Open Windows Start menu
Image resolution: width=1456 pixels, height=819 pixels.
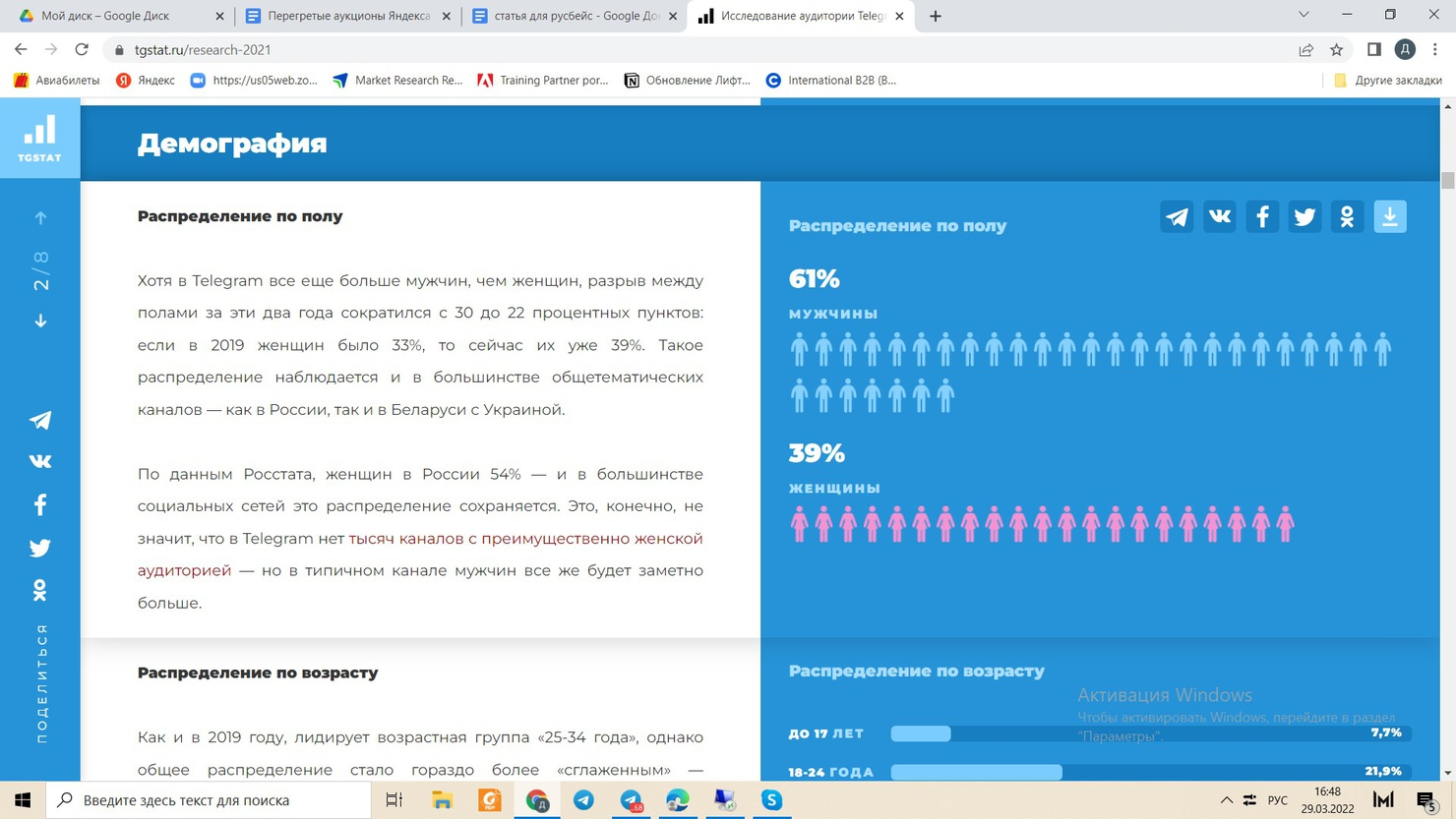click(x=22, y=800)
